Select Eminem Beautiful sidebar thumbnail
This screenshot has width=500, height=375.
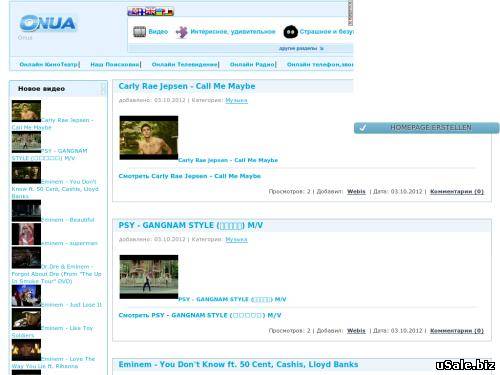[x=26, y=211]
